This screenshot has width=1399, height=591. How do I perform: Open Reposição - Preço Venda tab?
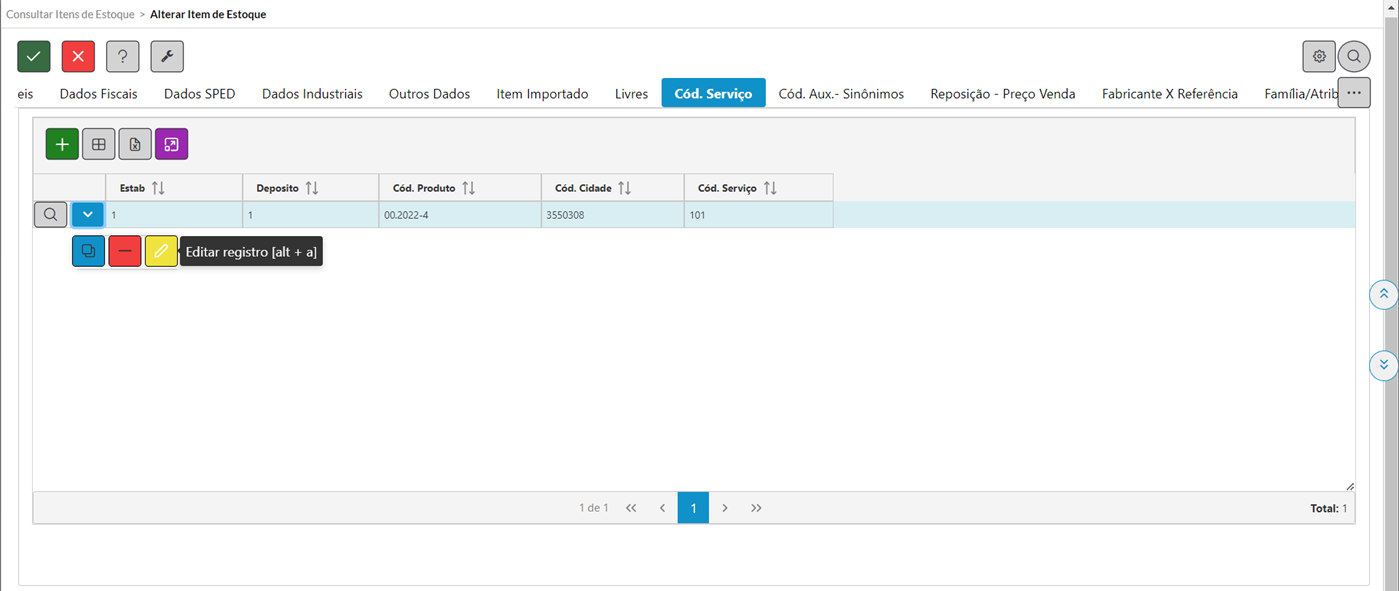(x=1002, y=94)
